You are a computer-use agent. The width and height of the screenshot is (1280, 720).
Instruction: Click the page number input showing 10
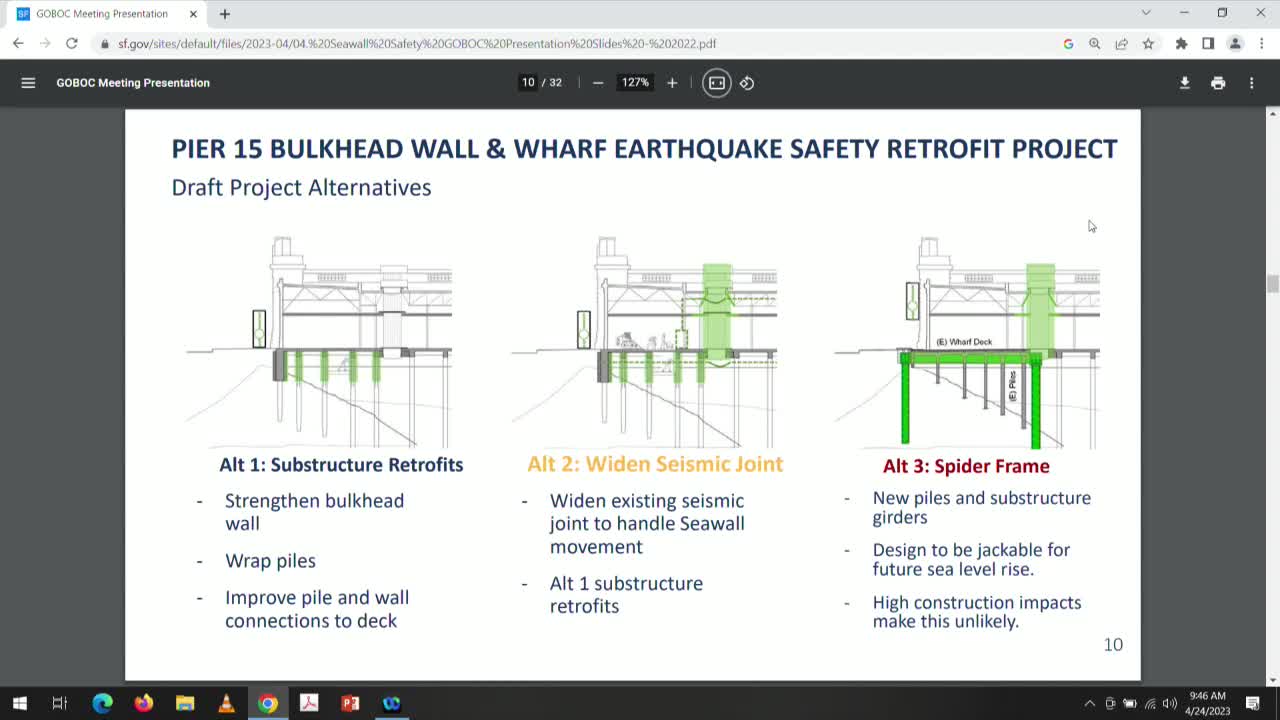pos(527,83)
